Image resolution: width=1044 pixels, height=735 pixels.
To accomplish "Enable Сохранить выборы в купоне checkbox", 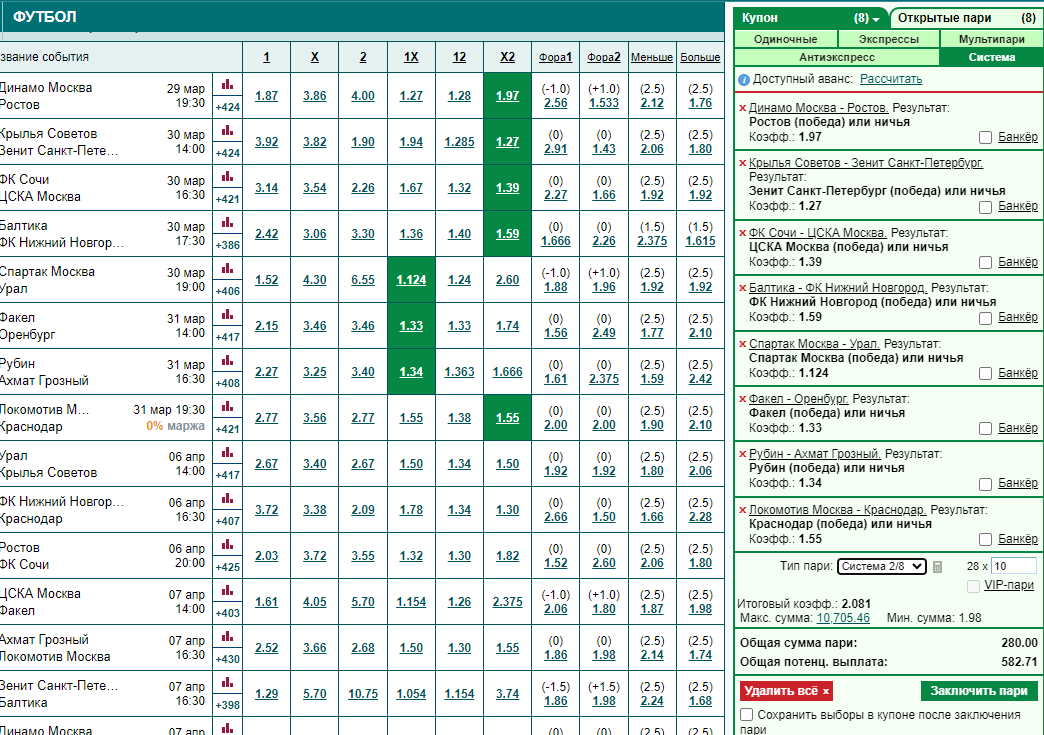I will pos(746,714).
